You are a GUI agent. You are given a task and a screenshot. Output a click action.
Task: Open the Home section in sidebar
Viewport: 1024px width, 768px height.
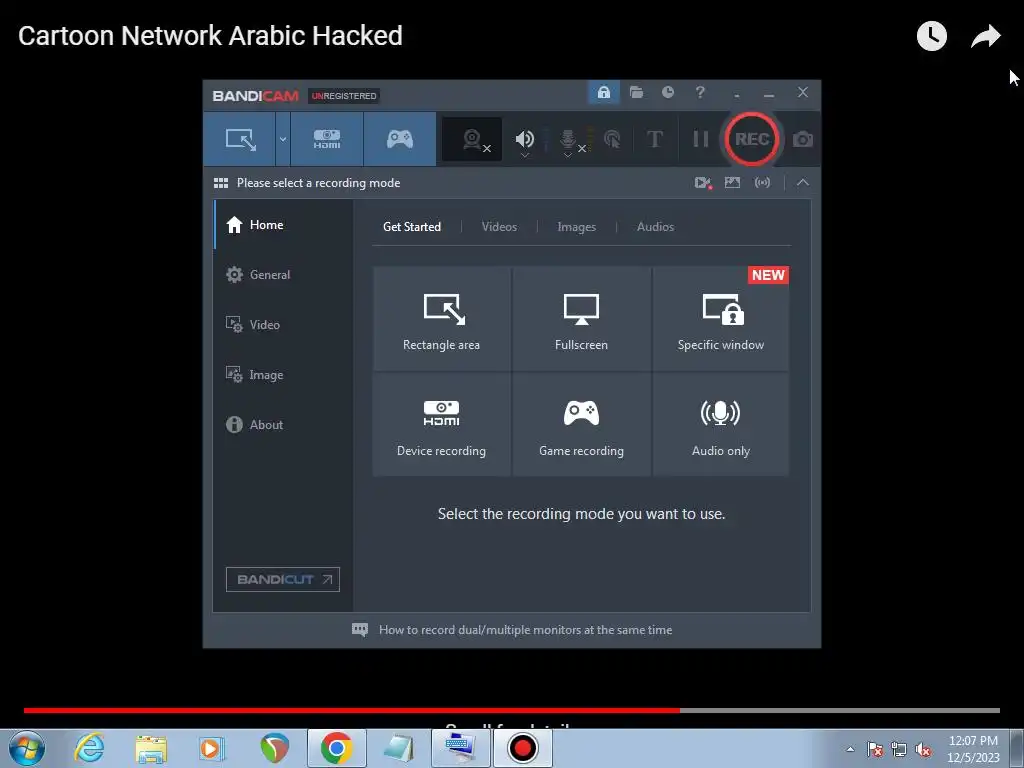tap(283, 225)
